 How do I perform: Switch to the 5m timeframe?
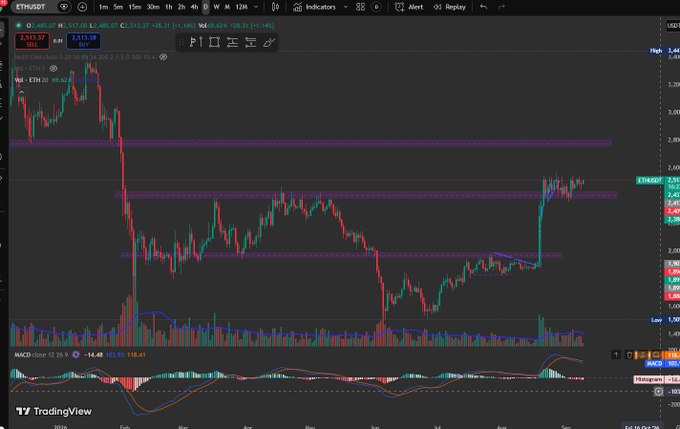tap(118, 7)
